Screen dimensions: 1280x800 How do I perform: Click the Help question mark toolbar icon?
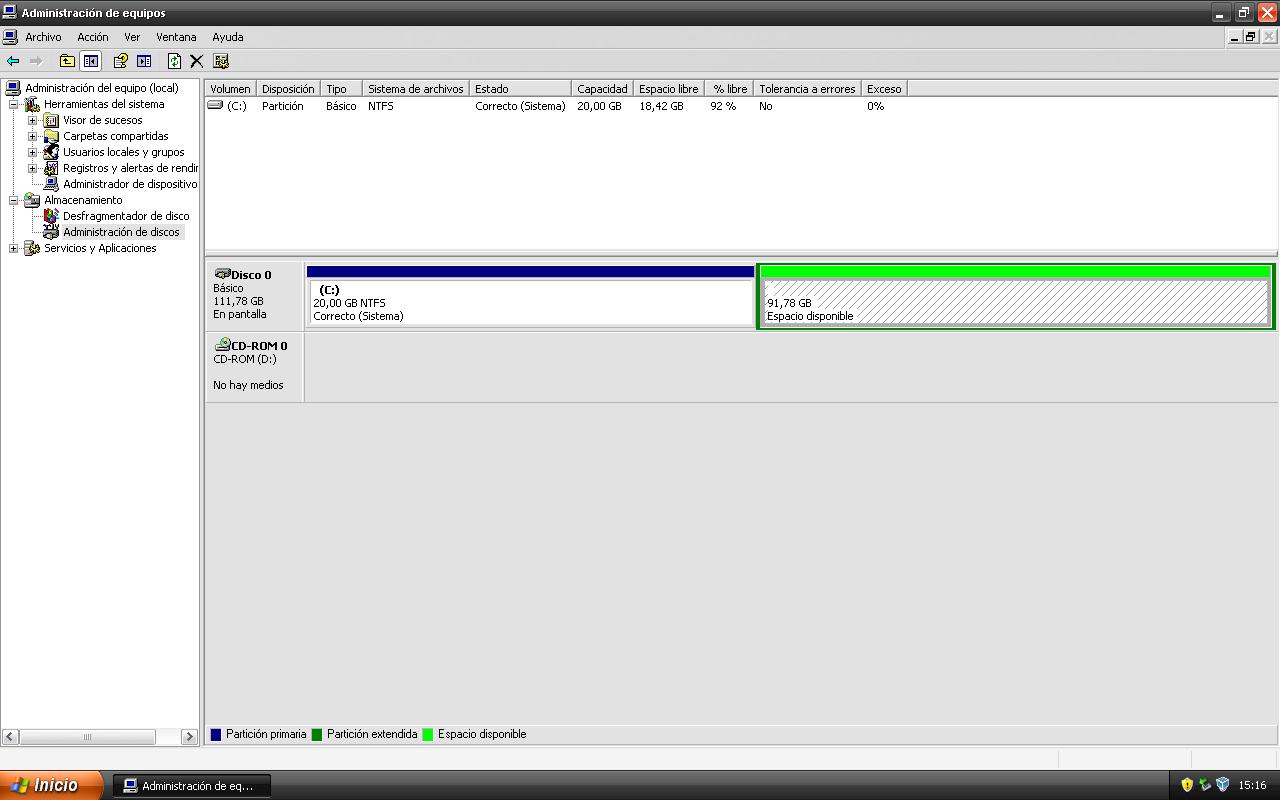[120, 61]
